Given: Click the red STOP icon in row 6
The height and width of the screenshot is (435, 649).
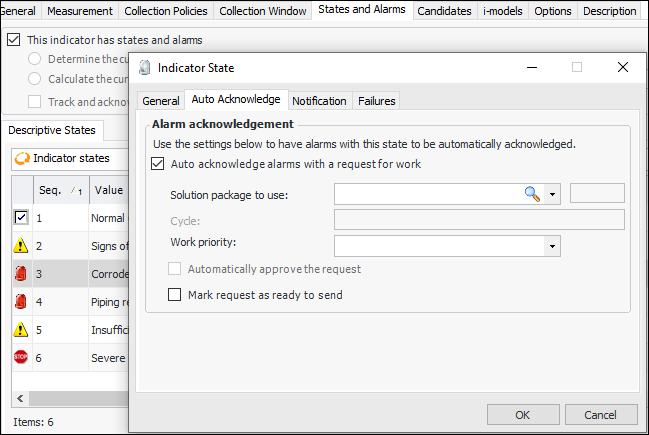Looking at the screenshot, I should coord(21,357).
